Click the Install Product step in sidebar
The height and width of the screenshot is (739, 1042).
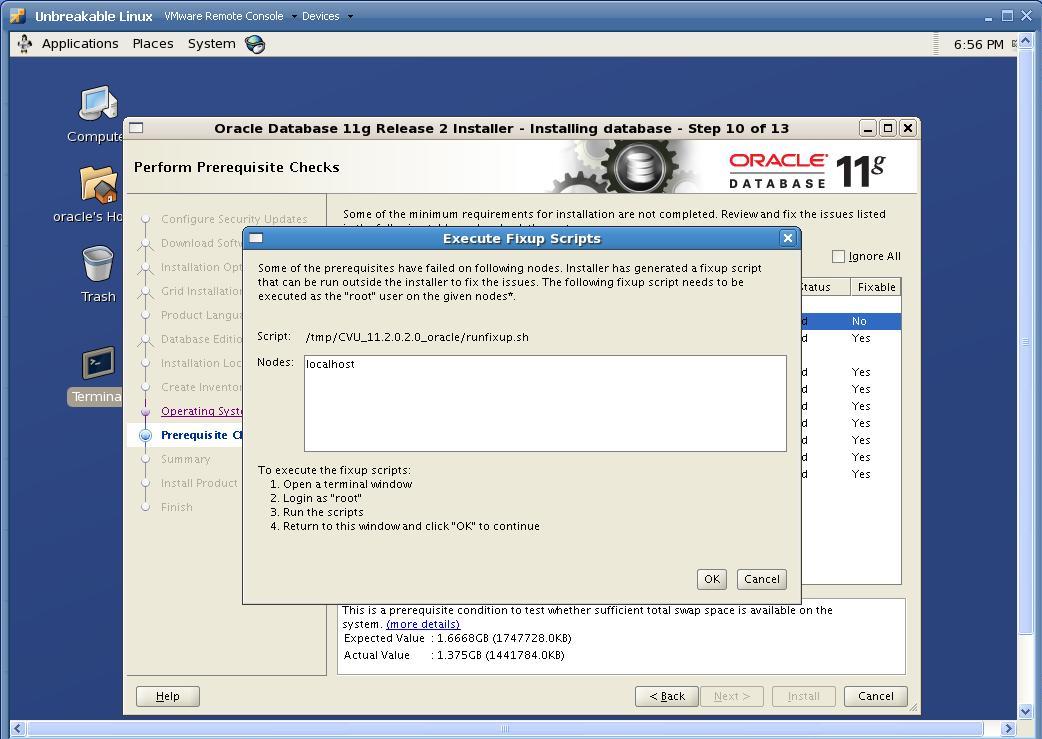tap(199, 482)
